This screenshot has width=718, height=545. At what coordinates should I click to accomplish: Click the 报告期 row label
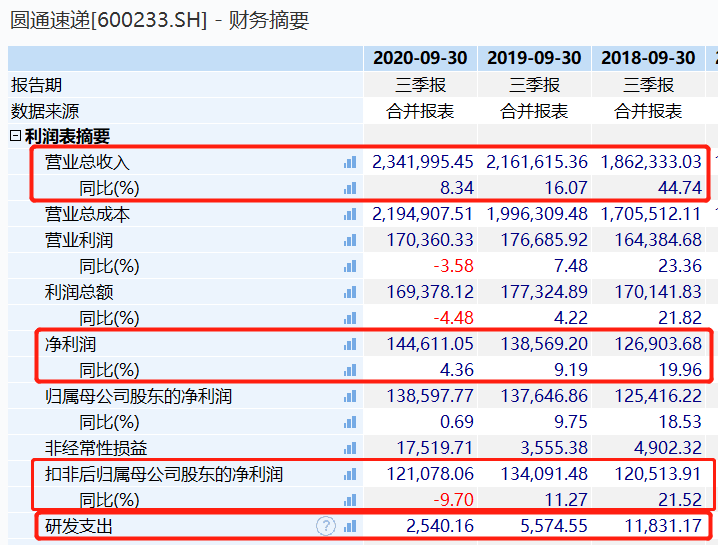36,85
